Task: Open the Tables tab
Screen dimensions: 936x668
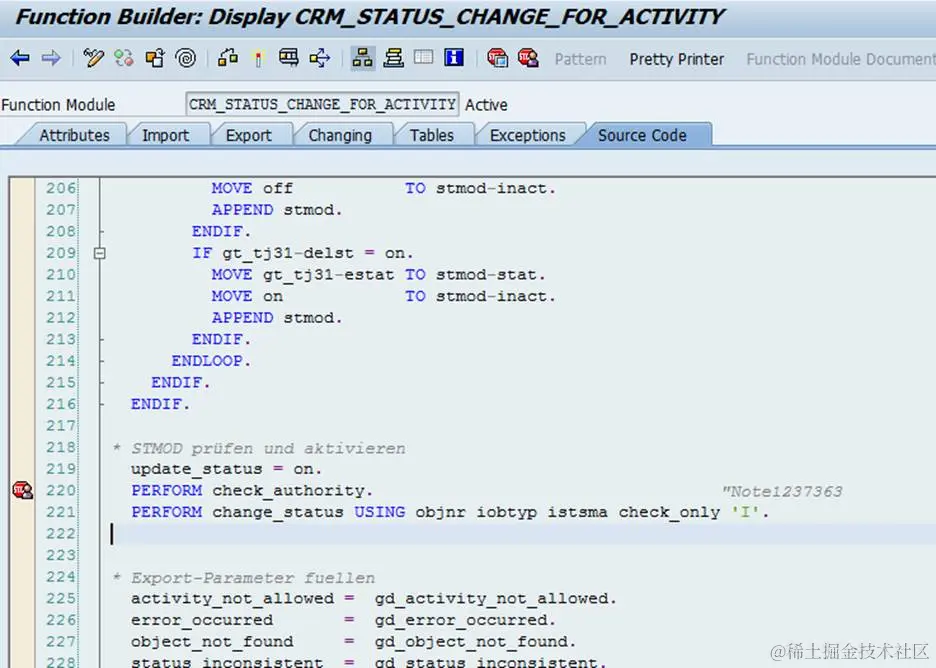Action: pyautogui.click(x=432, y=136)
